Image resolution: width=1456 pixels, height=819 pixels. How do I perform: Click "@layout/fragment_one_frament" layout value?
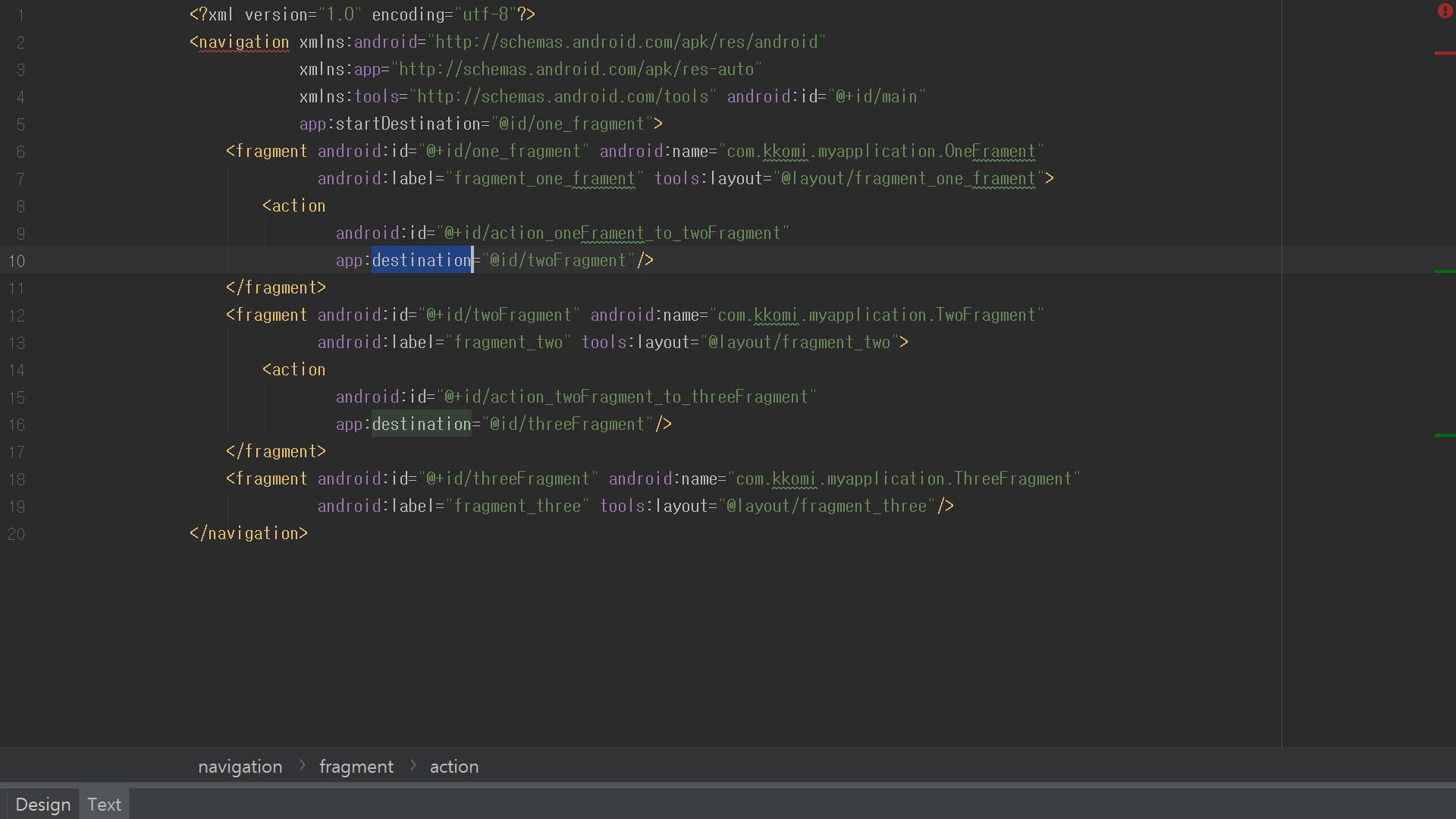pos(908,178)
